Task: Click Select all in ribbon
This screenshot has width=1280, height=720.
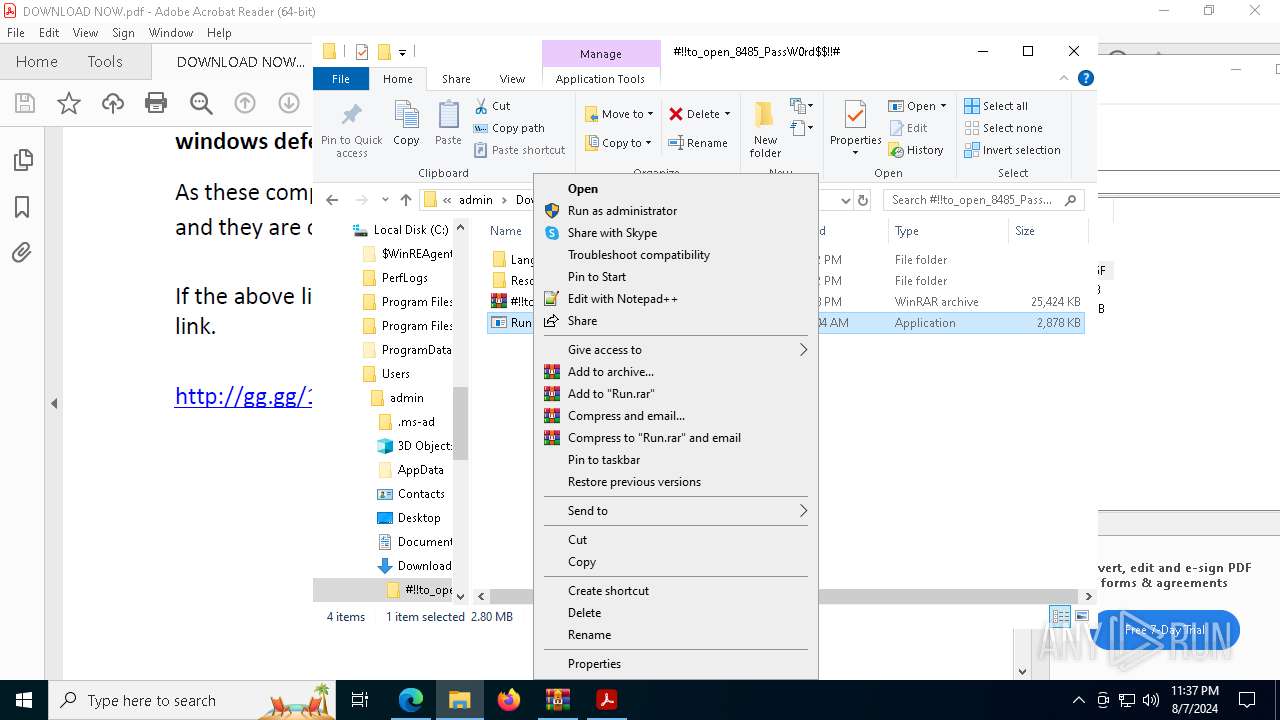Action: pyautogui.click(x=996, y=106)
